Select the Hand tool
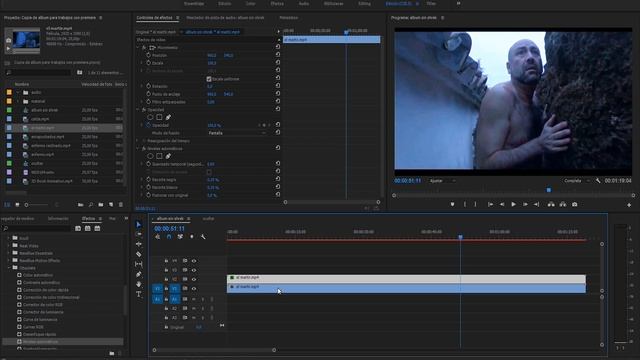 click(x=138, y=284)
